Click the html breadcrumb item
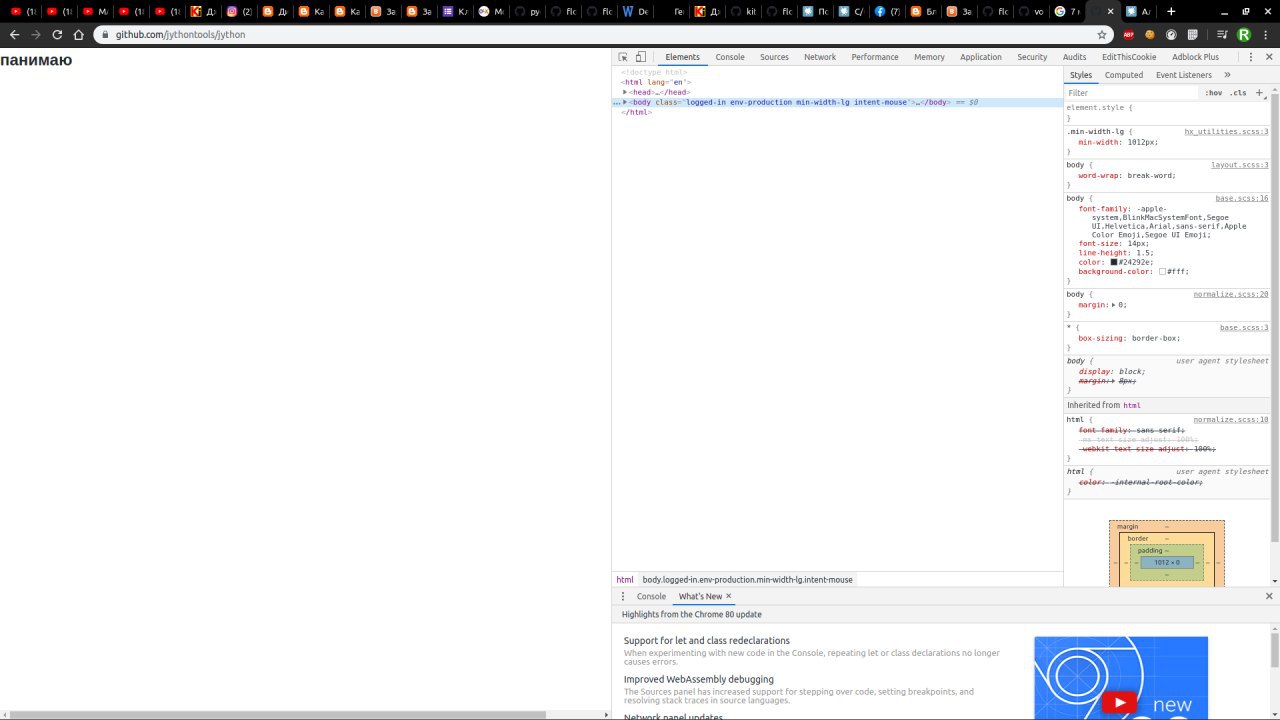1280x720 pixels. [625, 580]
